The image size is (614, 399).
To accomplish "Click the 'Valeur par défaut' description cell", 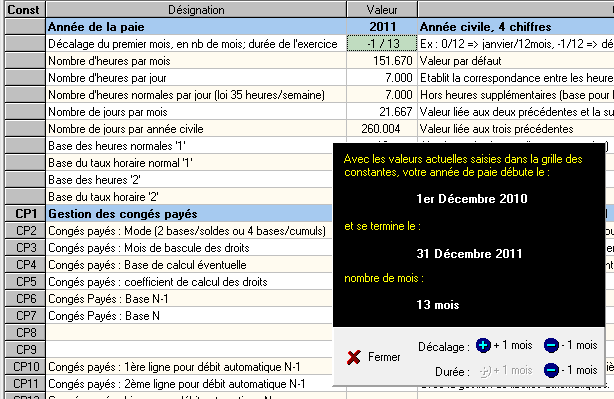I will [516, 61].
